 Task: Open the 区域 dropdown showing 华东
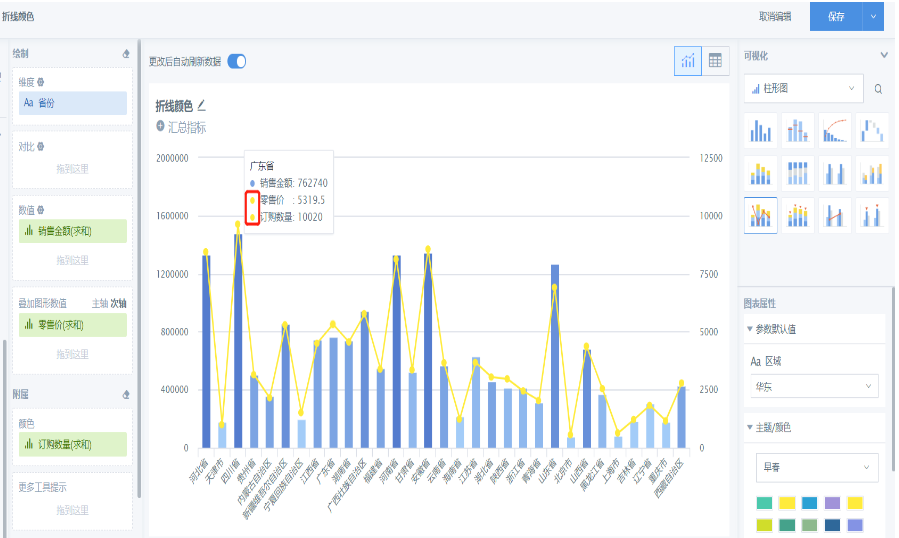click(814, 387)
